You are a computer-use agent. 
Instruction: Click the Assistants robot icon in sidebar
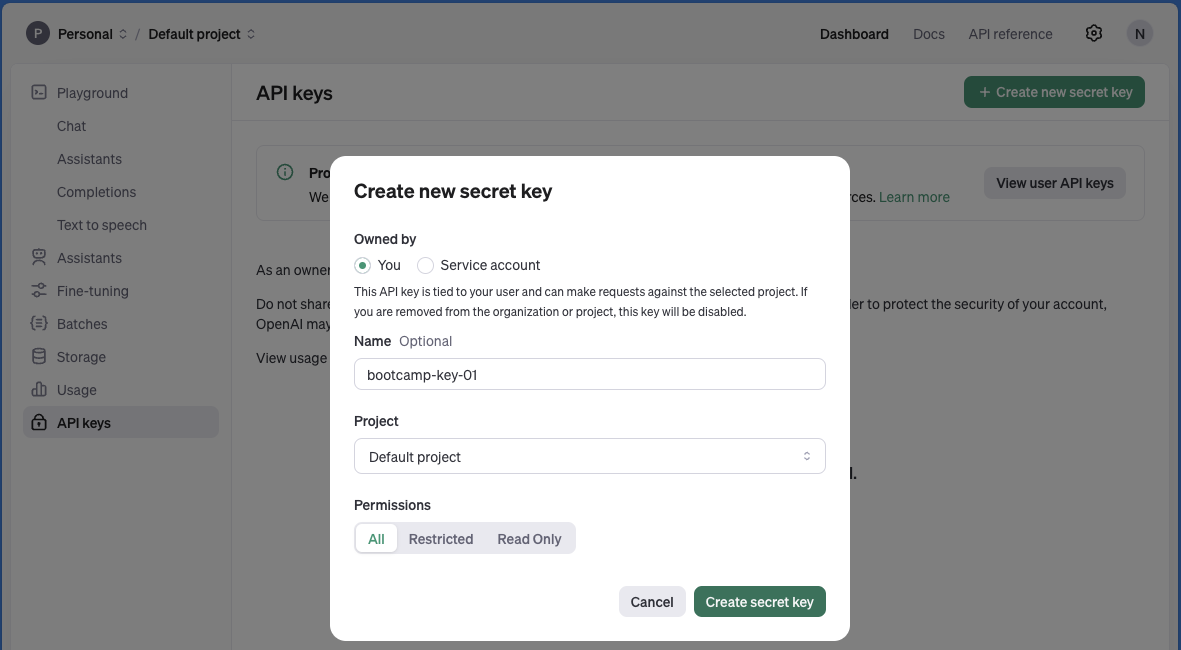(38, 258)
